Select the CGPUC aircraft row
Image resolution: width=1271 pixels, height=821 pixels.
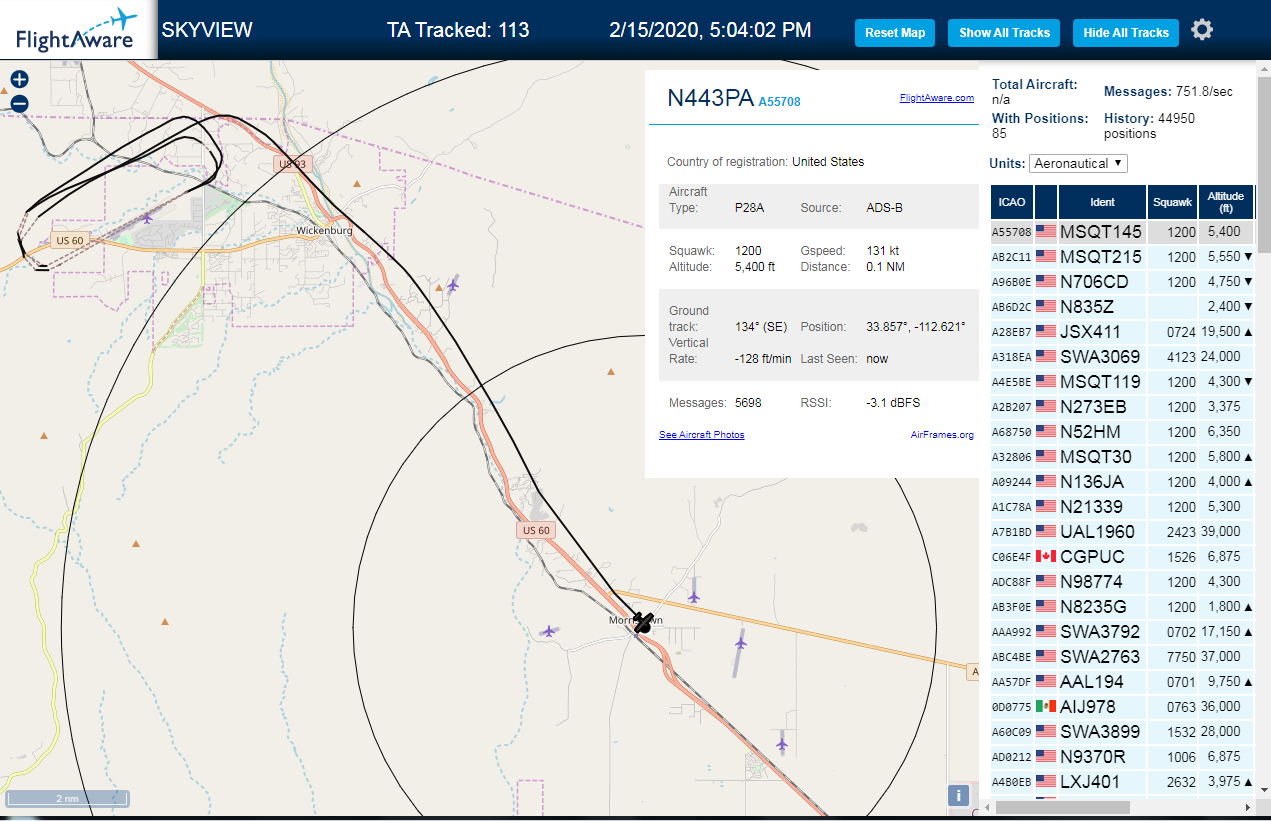tap(1120, 557)
